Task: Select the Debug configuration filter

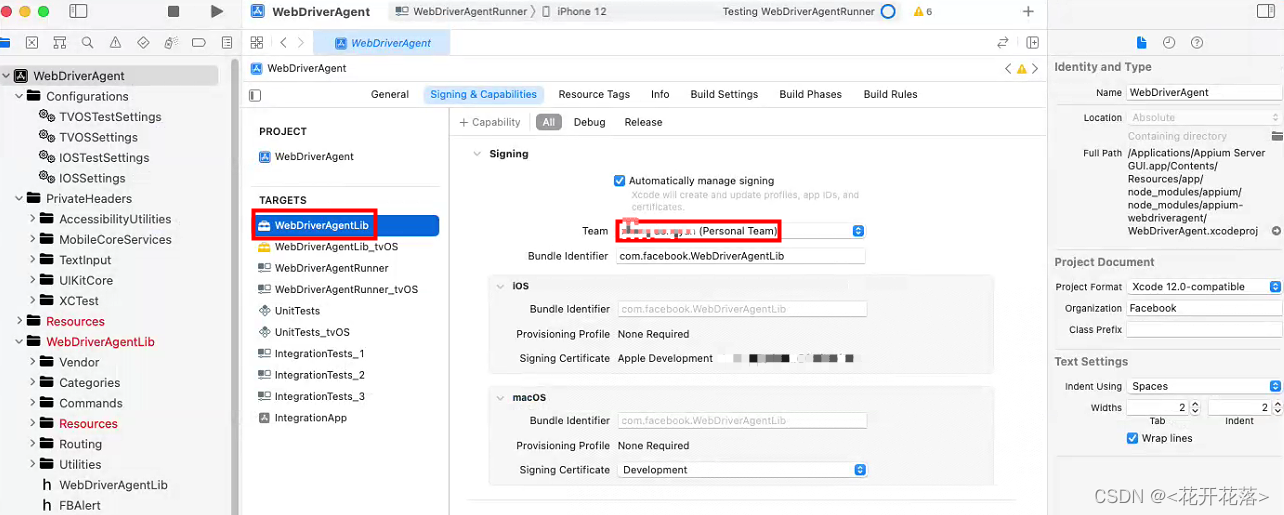Action: (x=589, y=122)
